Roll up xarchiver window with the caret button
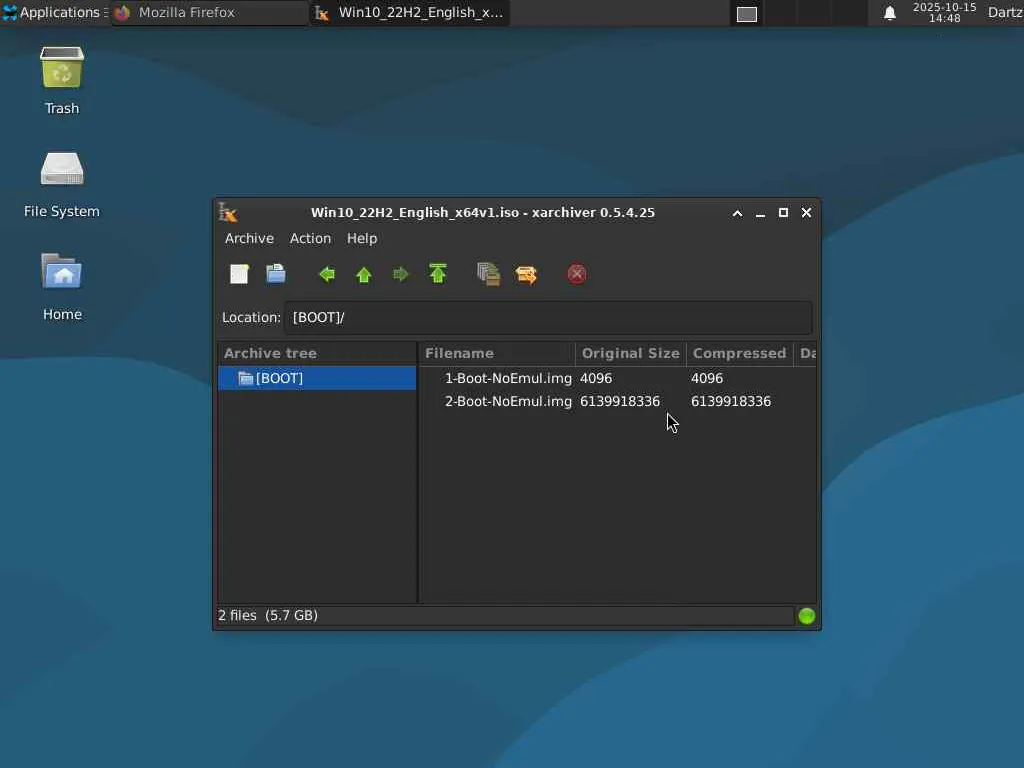The height and width of the screenshot is (768, 1024). click(x=737, y=213)
